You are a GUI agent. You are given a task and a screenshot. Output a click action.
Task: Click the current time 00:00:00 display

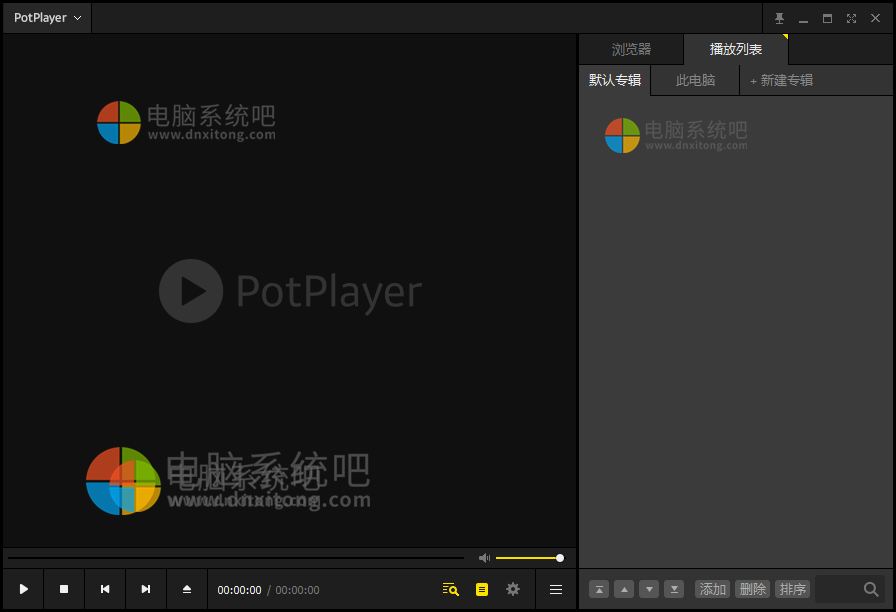[239, 590]
